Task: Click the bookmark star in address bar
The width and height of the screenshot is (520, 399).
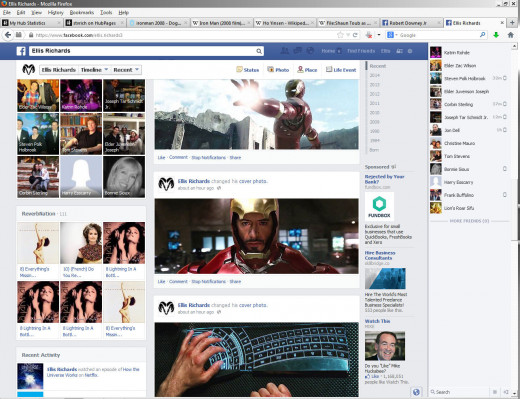Action: pos(340,35)
